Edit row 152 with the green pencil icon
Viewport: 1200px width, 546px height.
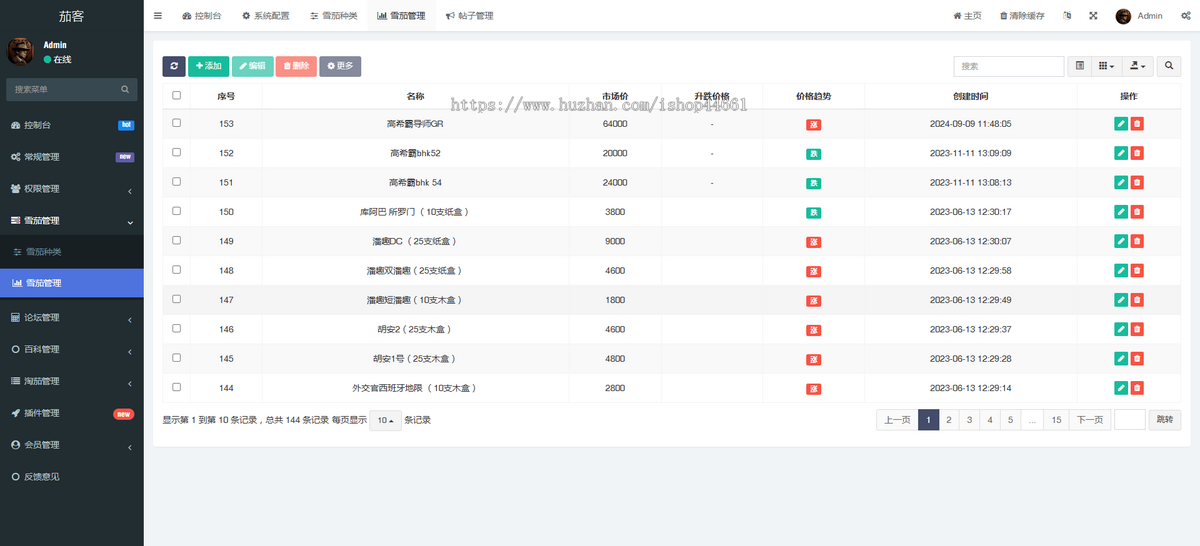[x=1121, y=153]
